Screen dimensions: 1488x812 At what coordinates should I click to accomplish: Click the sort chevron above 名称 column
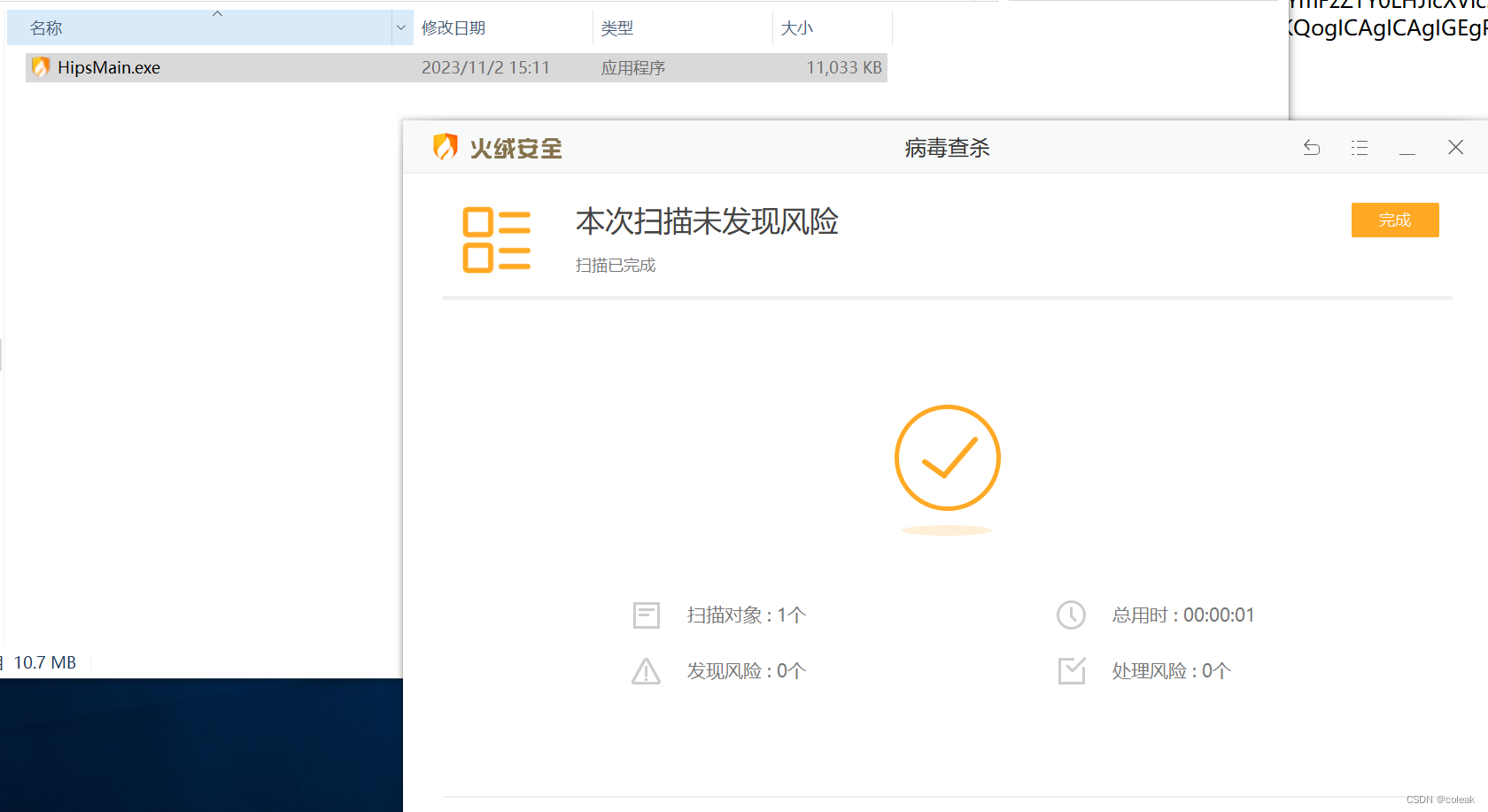[215, 12]
